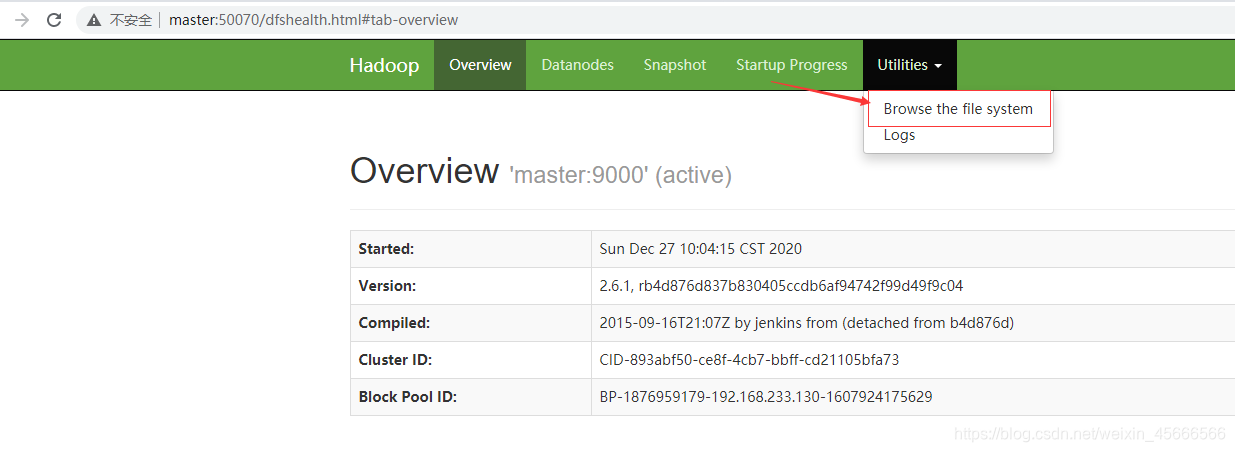This screenshot has width=1235, height=452.
Task: Click the Version row label
Action: [x=387, y=286]
